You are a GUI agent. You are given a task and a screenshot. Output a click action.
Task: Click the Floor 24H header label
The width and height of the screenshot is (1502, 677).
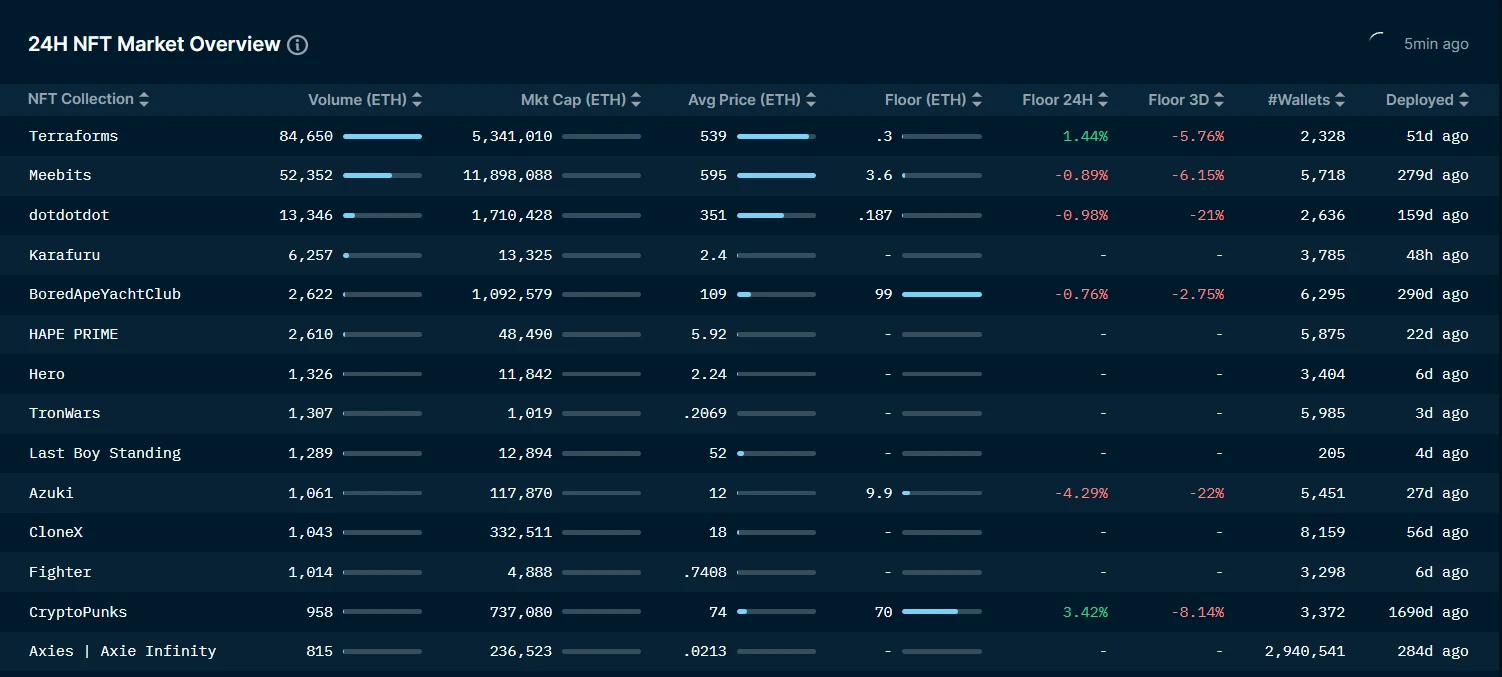coord(1058,100)
